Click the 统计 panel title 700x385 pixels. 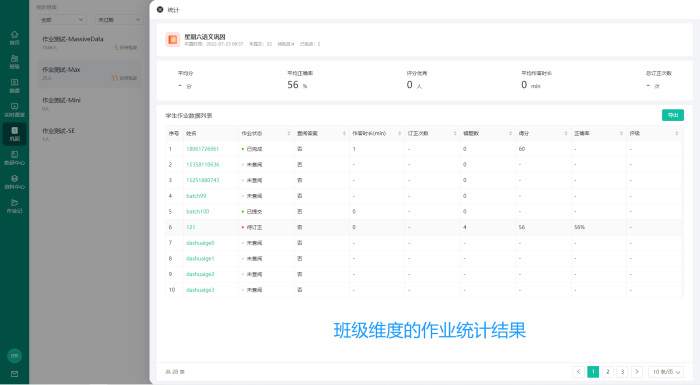[x=173, y=10]
